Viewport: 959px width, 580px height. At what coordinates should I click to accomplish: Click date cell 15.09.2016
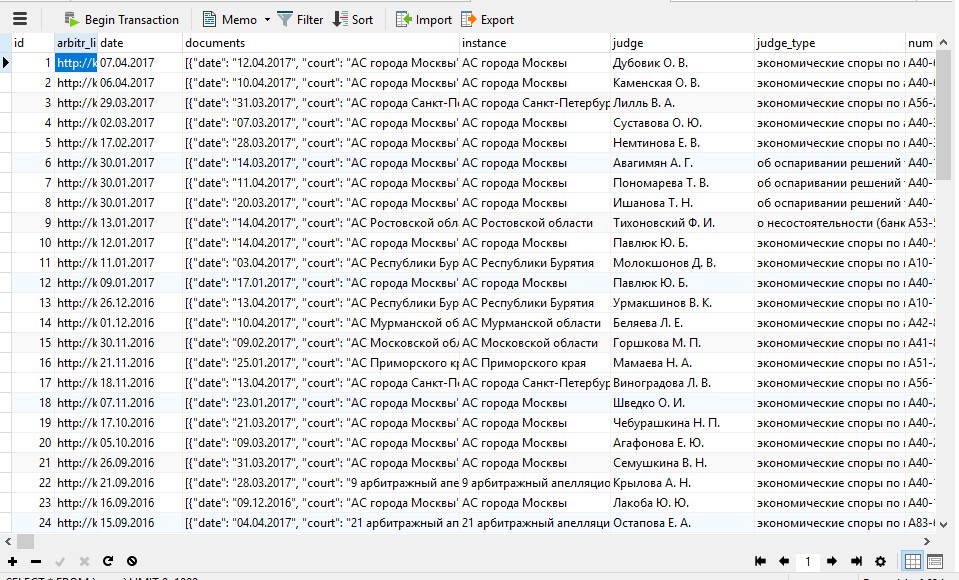(139, 522)
